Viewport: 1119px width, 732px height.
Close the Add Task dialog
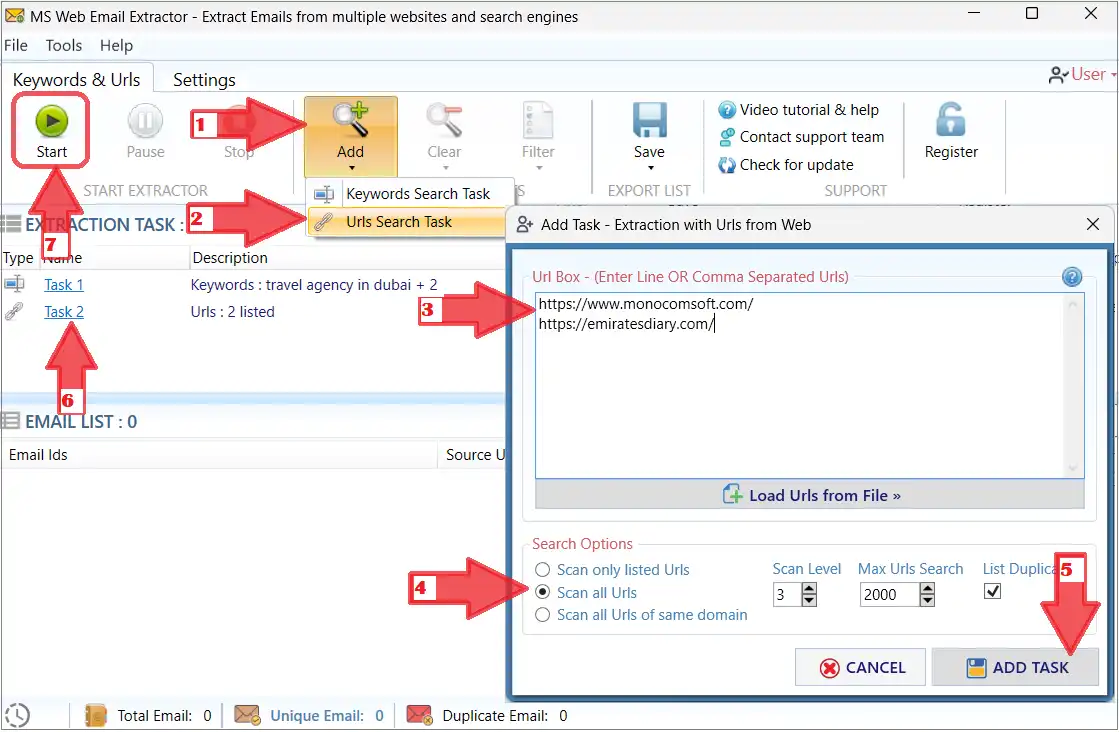click(1092, 225)
